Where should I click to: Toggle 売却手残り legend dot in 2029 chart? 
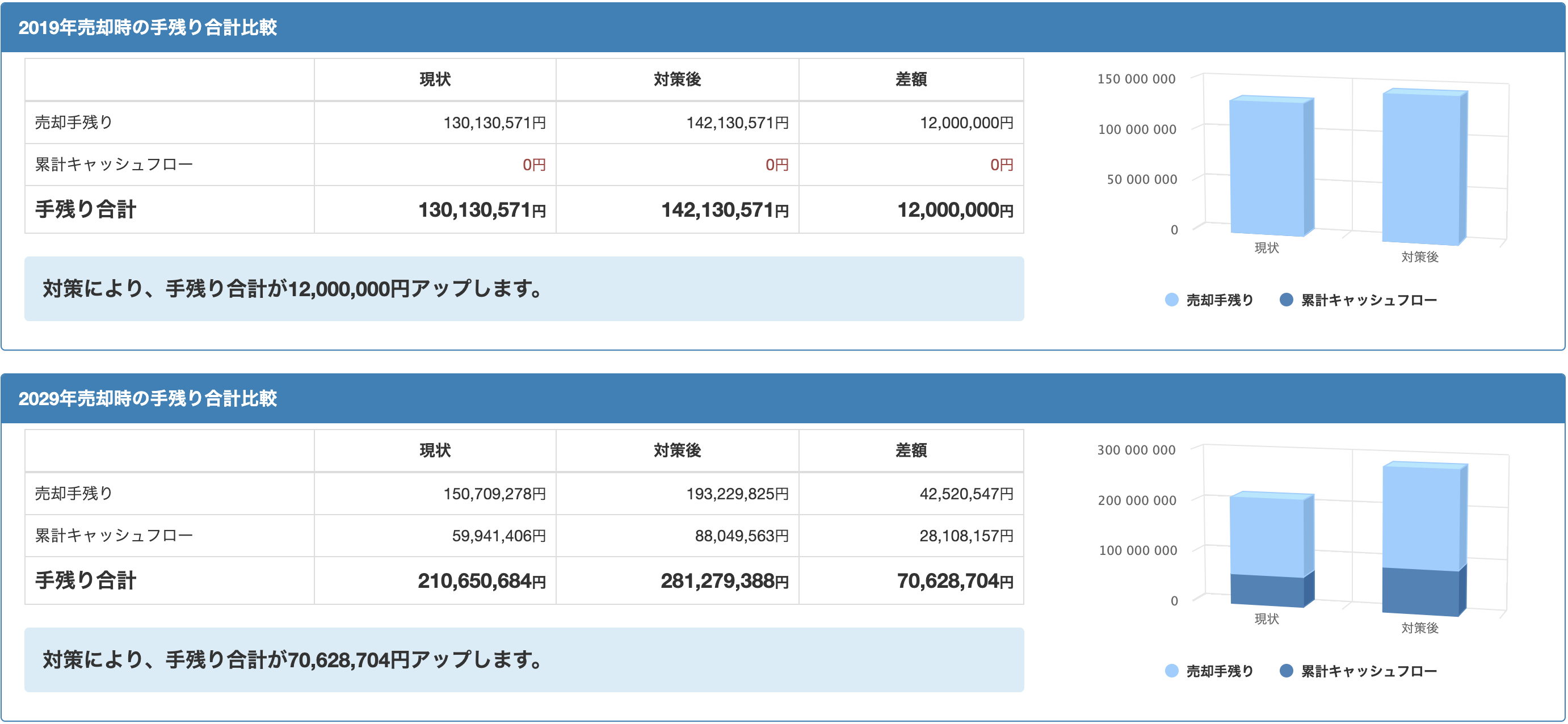coord(1171,671)
